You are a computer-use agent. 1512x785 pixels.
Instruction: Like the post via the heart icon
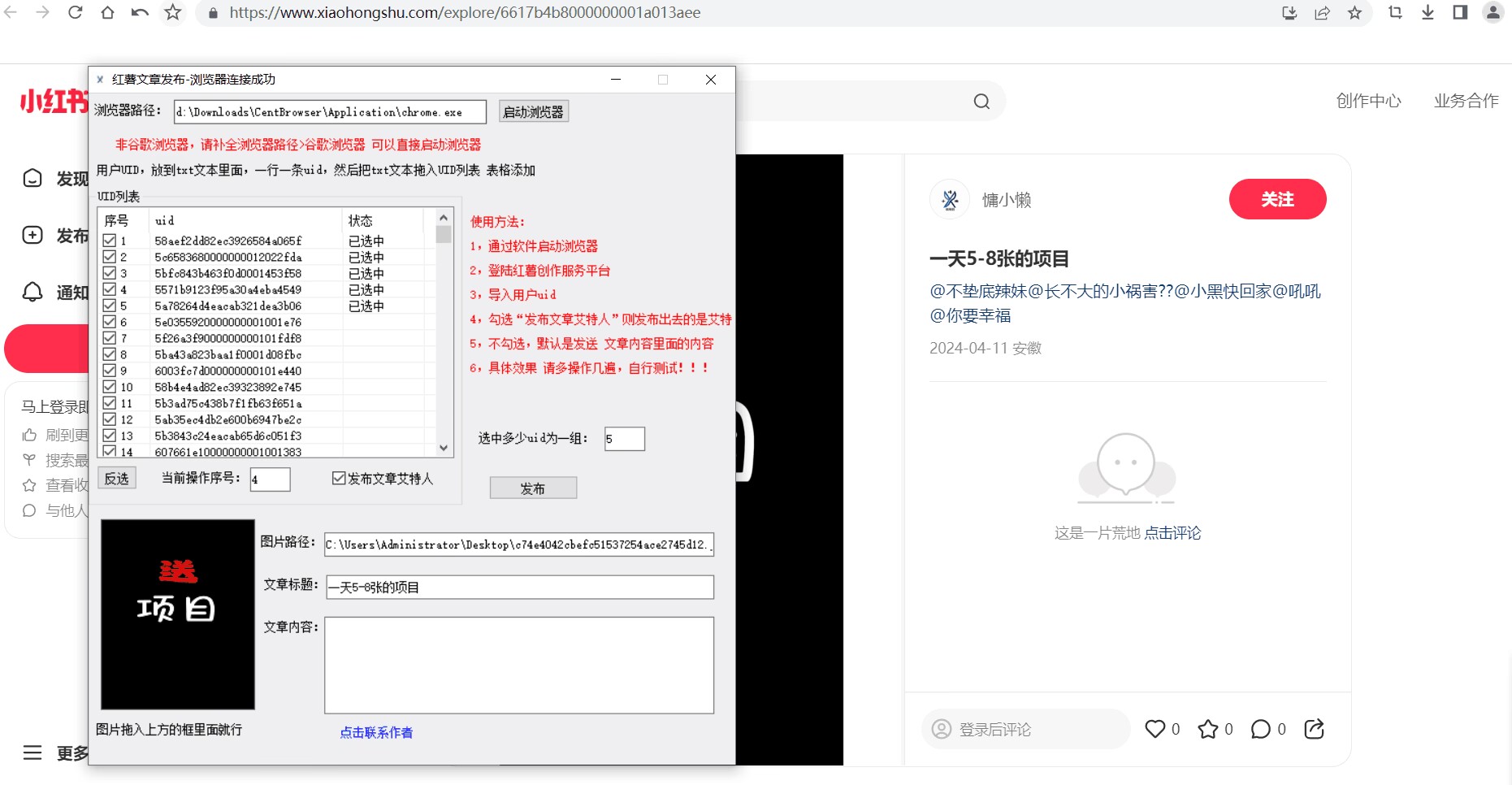click(1155, 729)
